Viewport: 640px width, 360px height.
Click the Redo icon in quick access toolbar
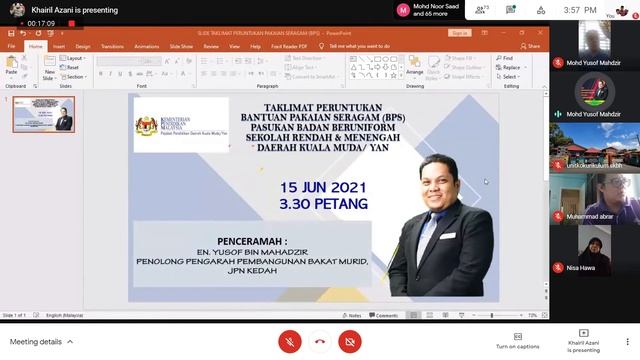point(38,33)
